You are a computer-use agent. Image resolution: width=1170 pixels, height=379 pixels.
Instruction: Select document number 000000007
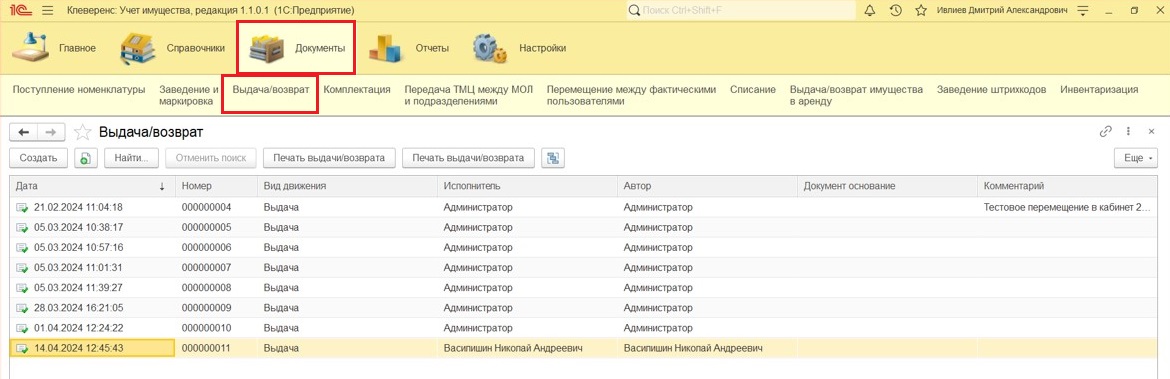coord(207,268)
